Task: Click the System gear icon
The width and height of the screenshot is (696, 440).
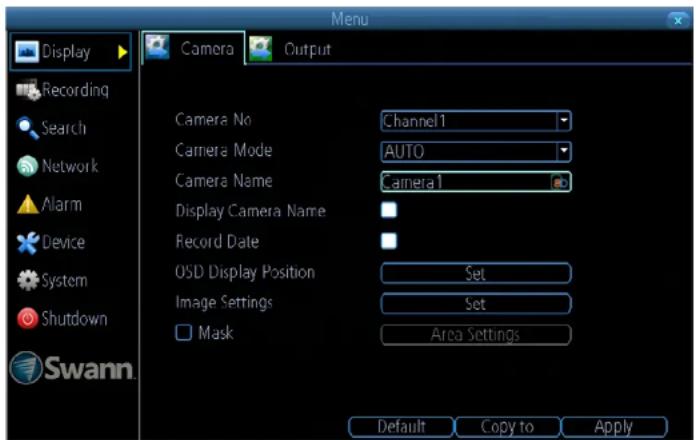Action: pos(28,281)
